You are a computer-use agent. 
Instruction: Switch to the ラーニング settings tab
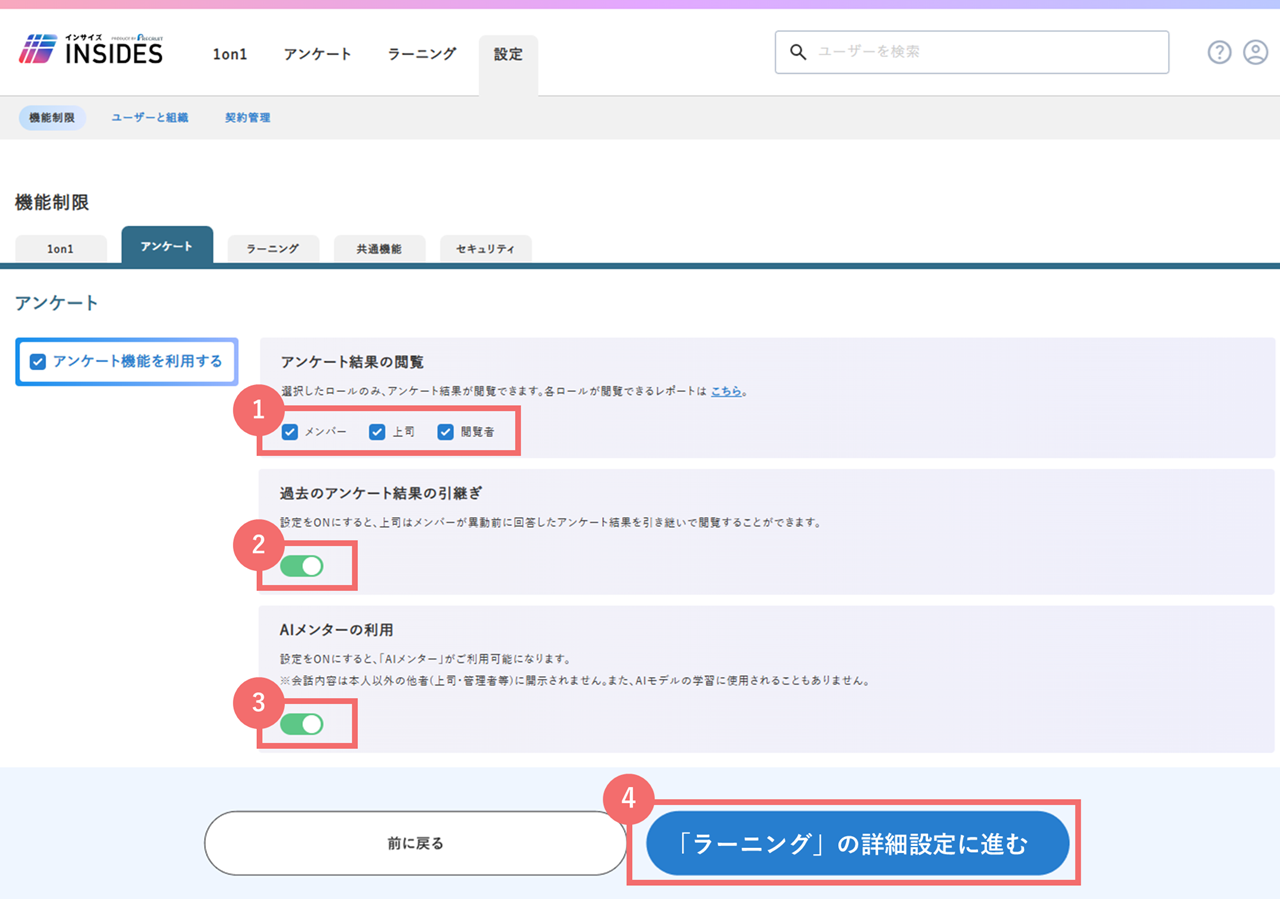[273, 249]
